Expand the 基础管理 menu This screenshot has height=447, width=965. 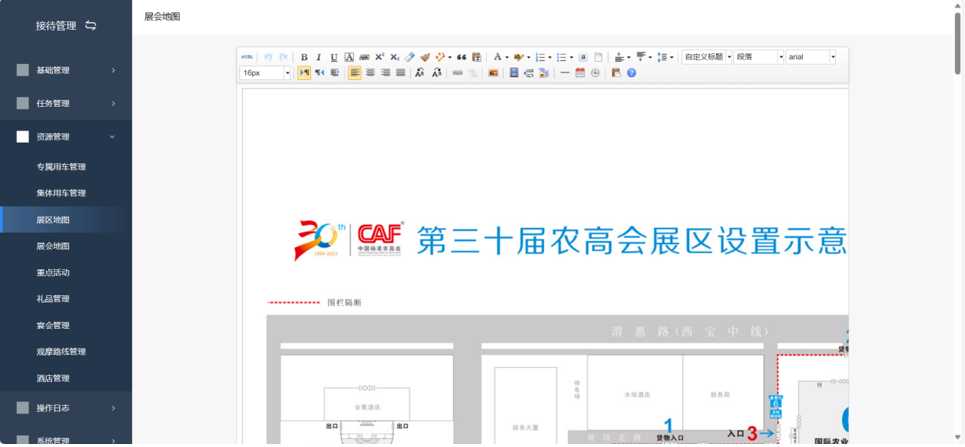(x=66, y=70)
